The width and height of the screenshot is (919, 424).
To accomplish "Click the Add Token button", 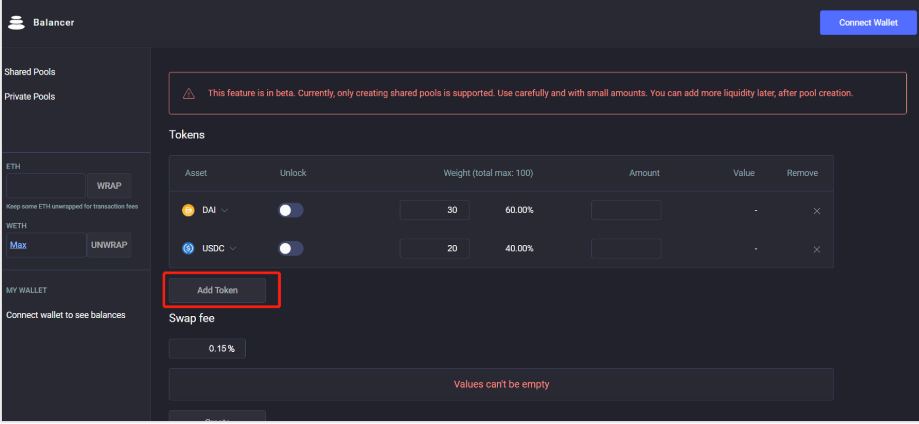I will coord(218,290).
